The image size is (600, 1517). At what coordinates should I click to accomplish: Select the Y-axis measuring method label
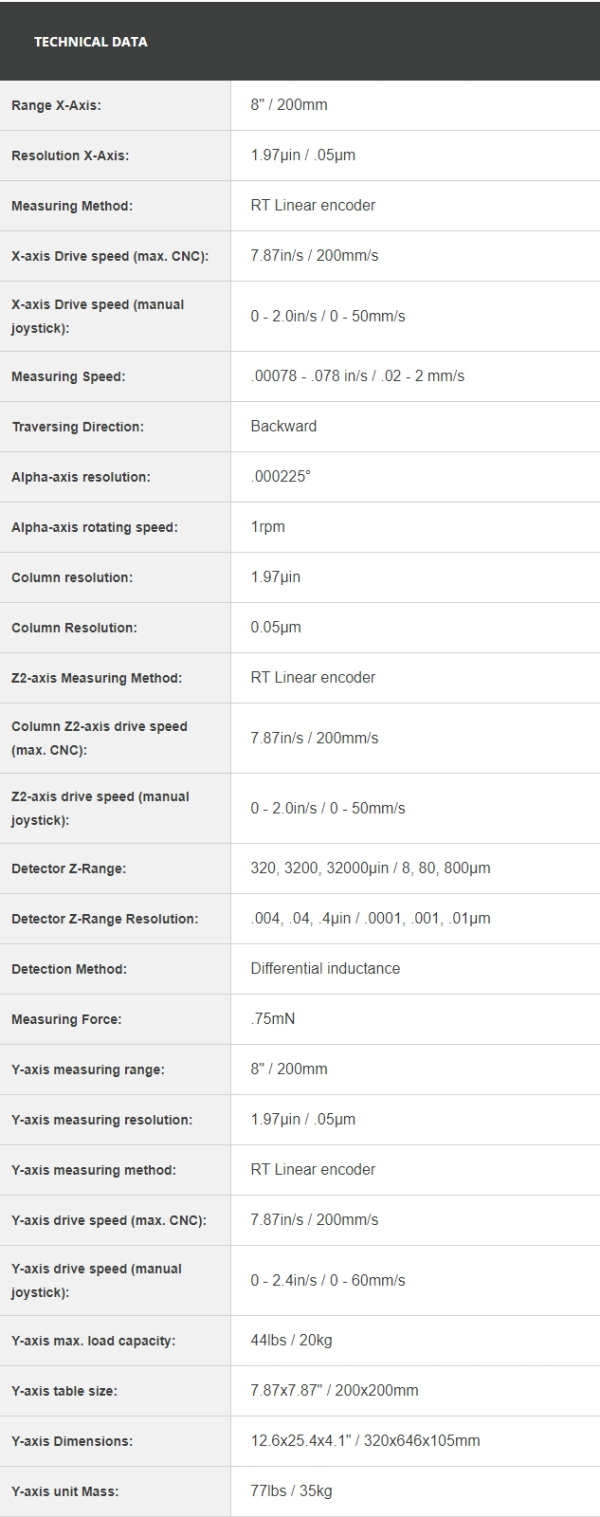click(91, 1170)
